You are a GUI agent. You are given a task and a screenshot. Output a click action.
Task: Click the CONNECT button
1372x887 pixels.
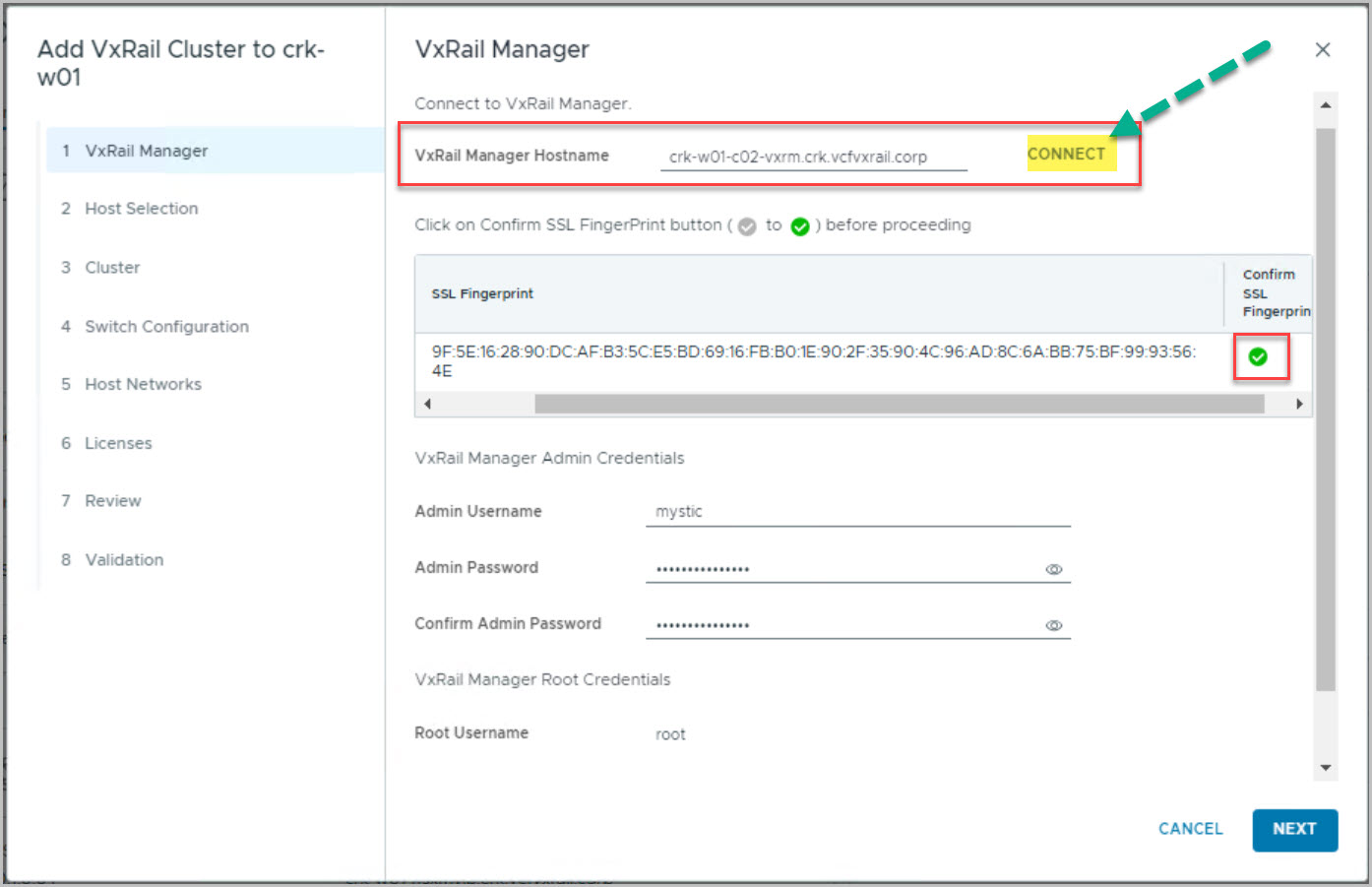[x=1067, y=154]
